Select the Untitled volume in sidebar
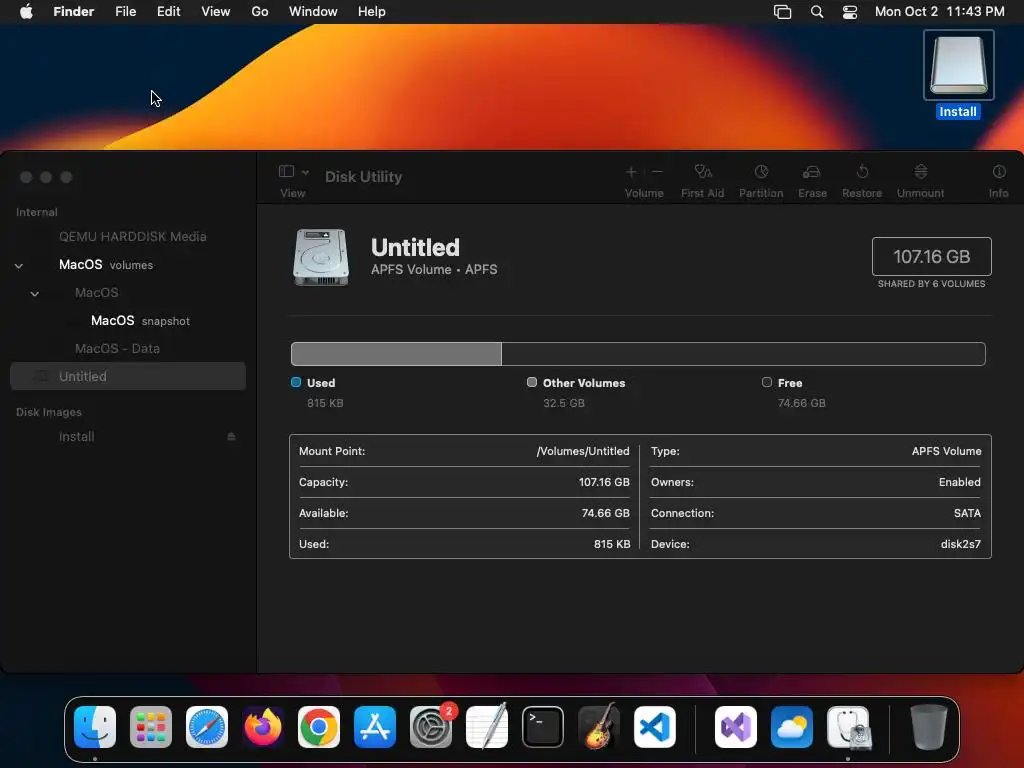This screenshot has width=1024, height=768. click(128, 376)
